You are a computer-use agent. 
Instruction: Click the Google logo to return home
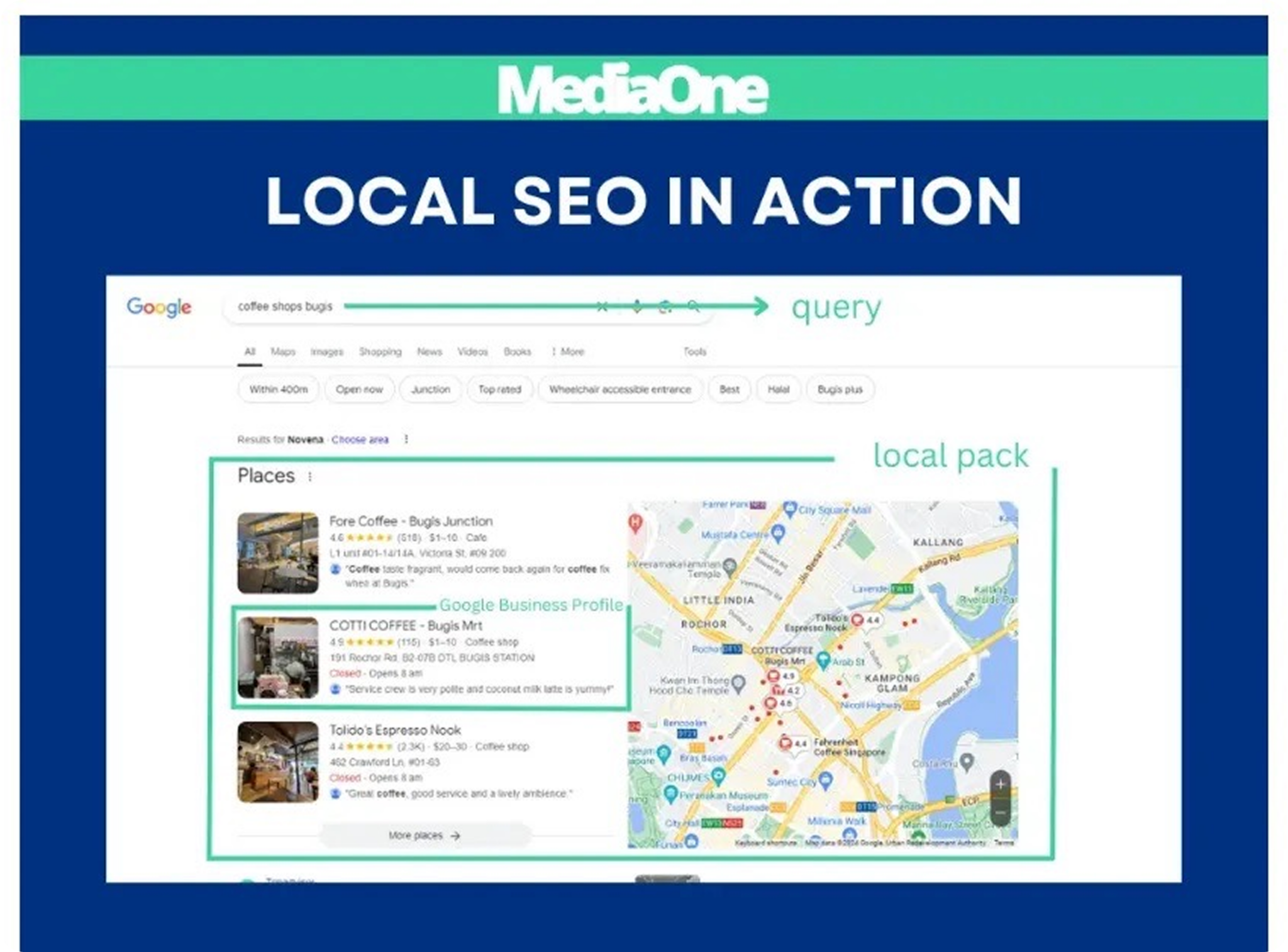coord(159,307)
